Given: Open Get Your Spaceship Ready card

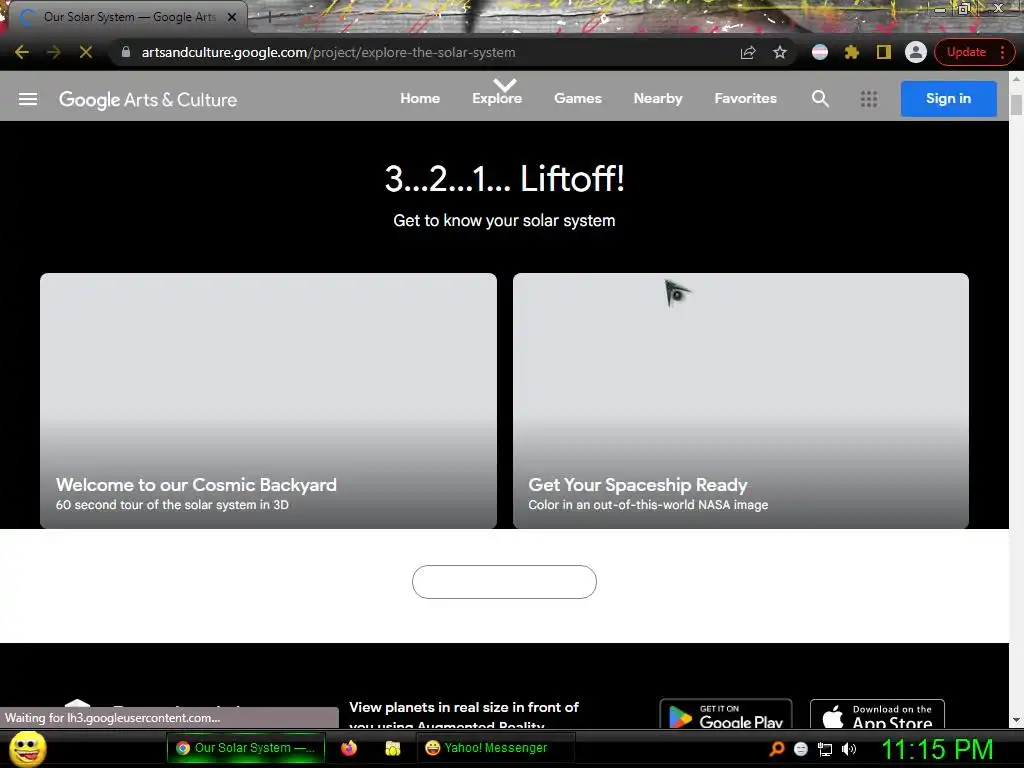Looking at the screenshot, I should click(741, 400).
